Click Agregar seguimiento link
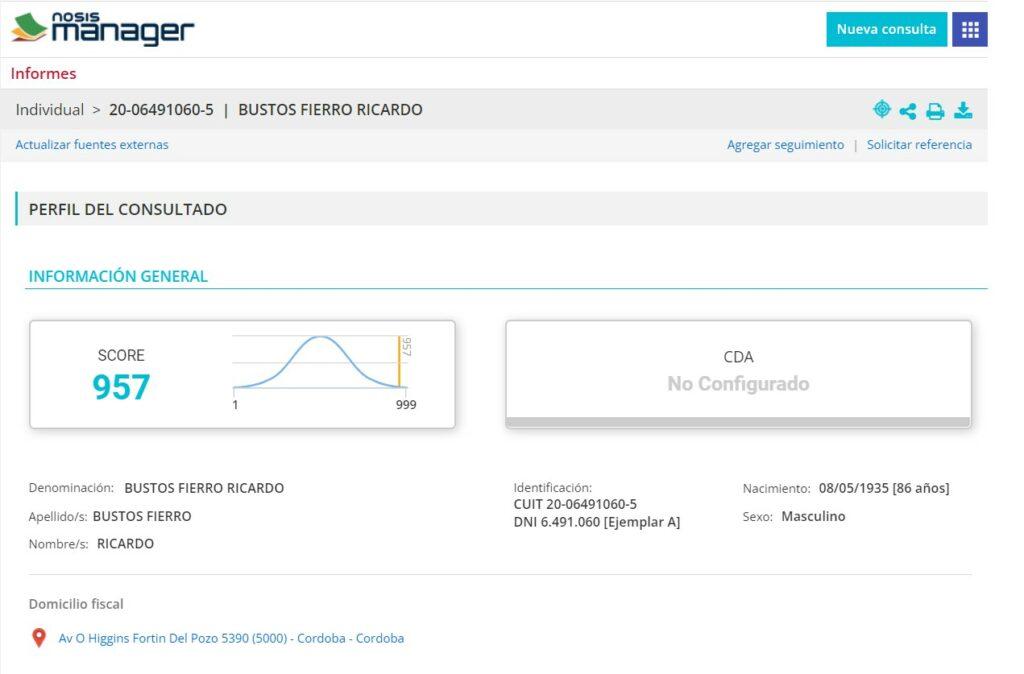 [785, 145]
